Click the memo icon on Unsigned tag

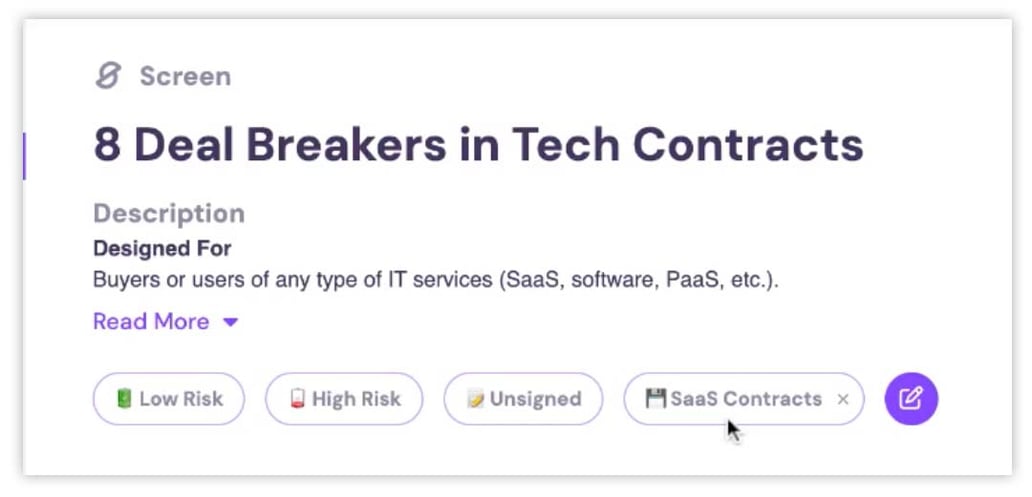[475, 399]
